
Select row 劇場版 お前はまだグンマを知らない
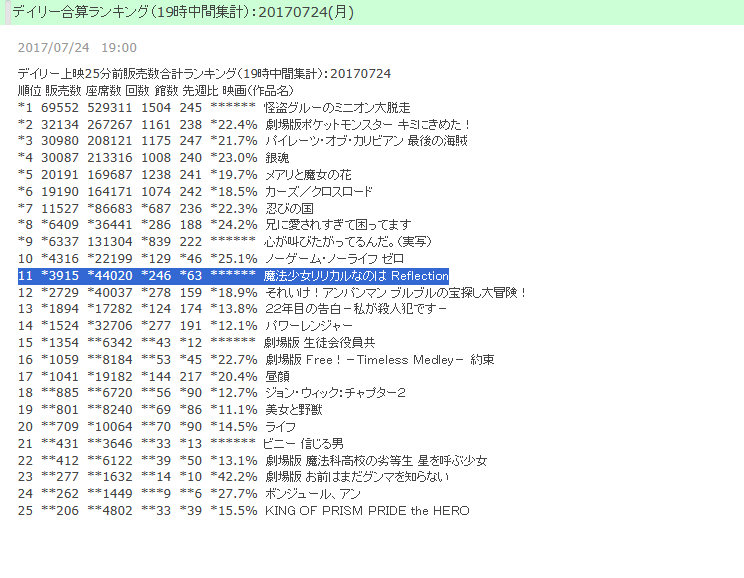[x=233, y=477]
